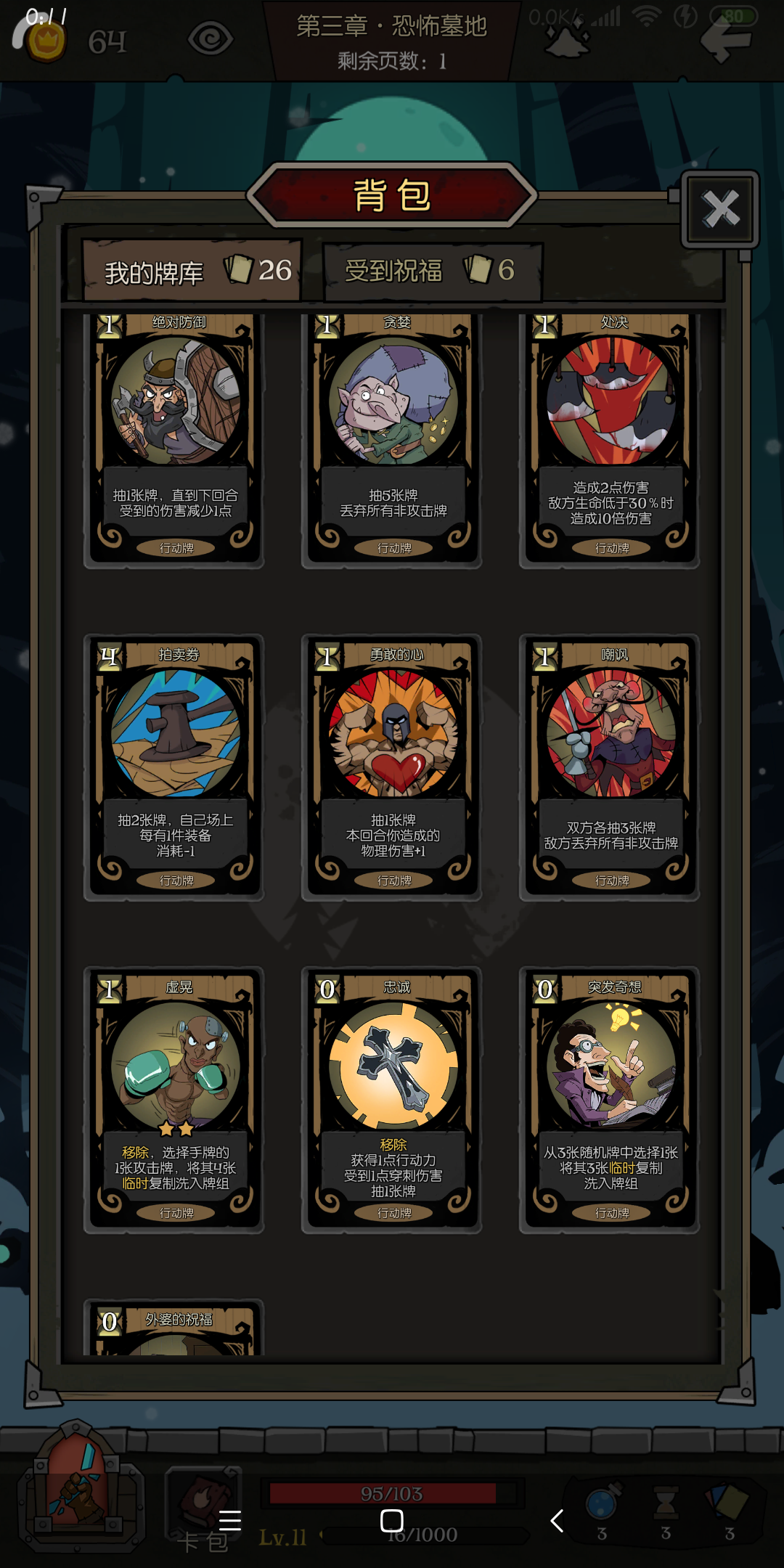Switch to 受到祝福 tab

coord(433,271)
